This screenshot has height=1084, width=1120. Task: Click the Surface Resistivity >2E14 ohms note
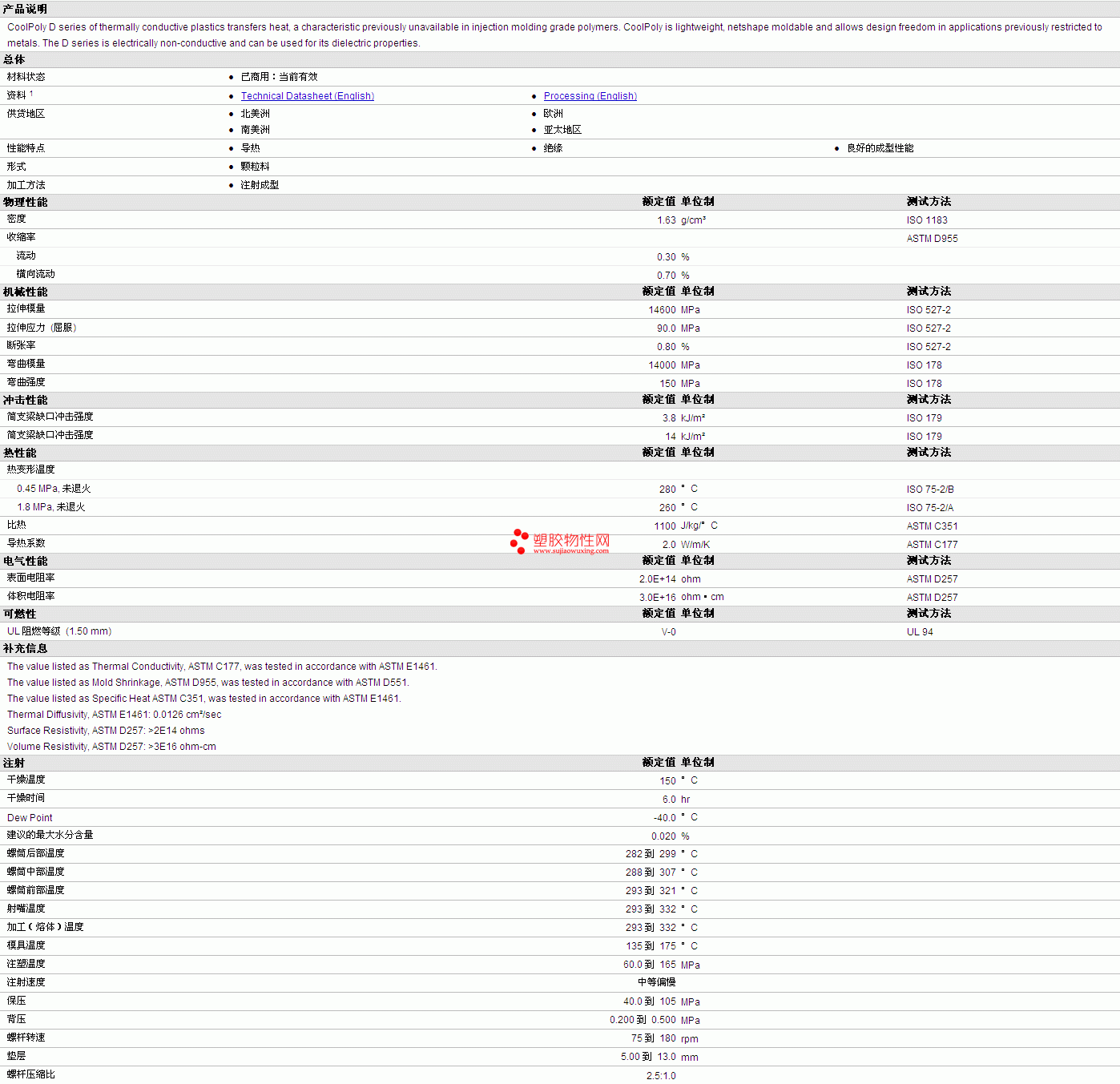106,731
